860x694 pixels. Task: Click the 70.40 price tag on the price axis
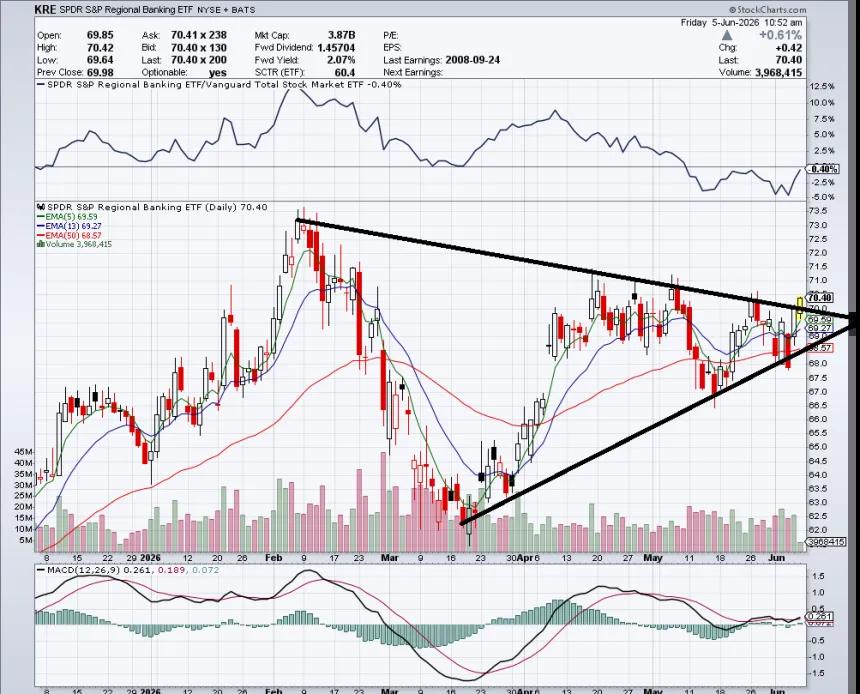[x=820, y=297]
